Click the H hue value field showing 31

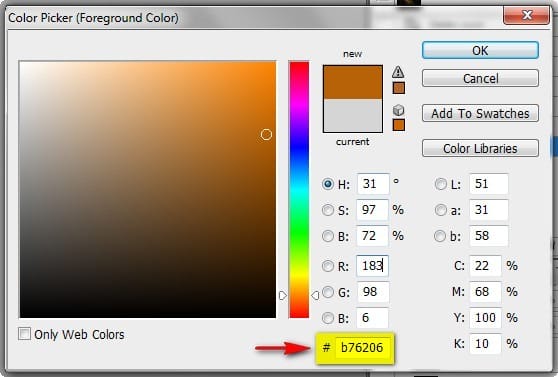pyautogui.click(x=373, y=184)
